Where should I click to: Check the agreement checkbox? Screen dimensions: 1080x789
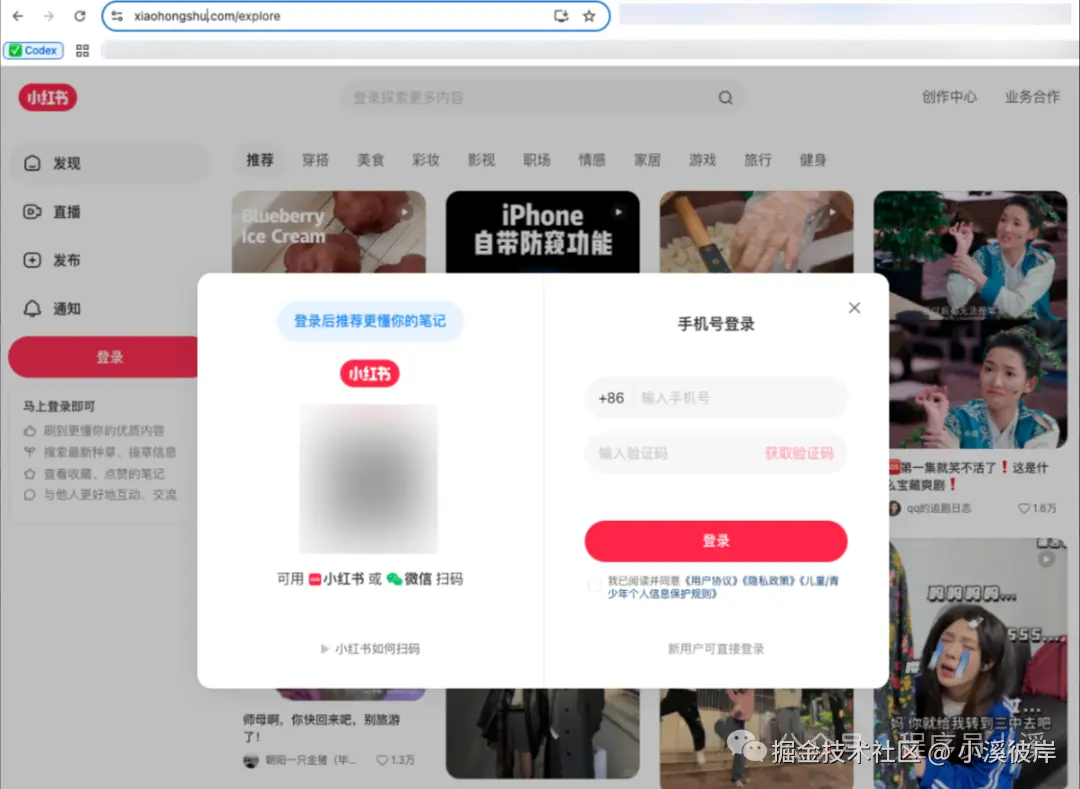click(594, 585)
